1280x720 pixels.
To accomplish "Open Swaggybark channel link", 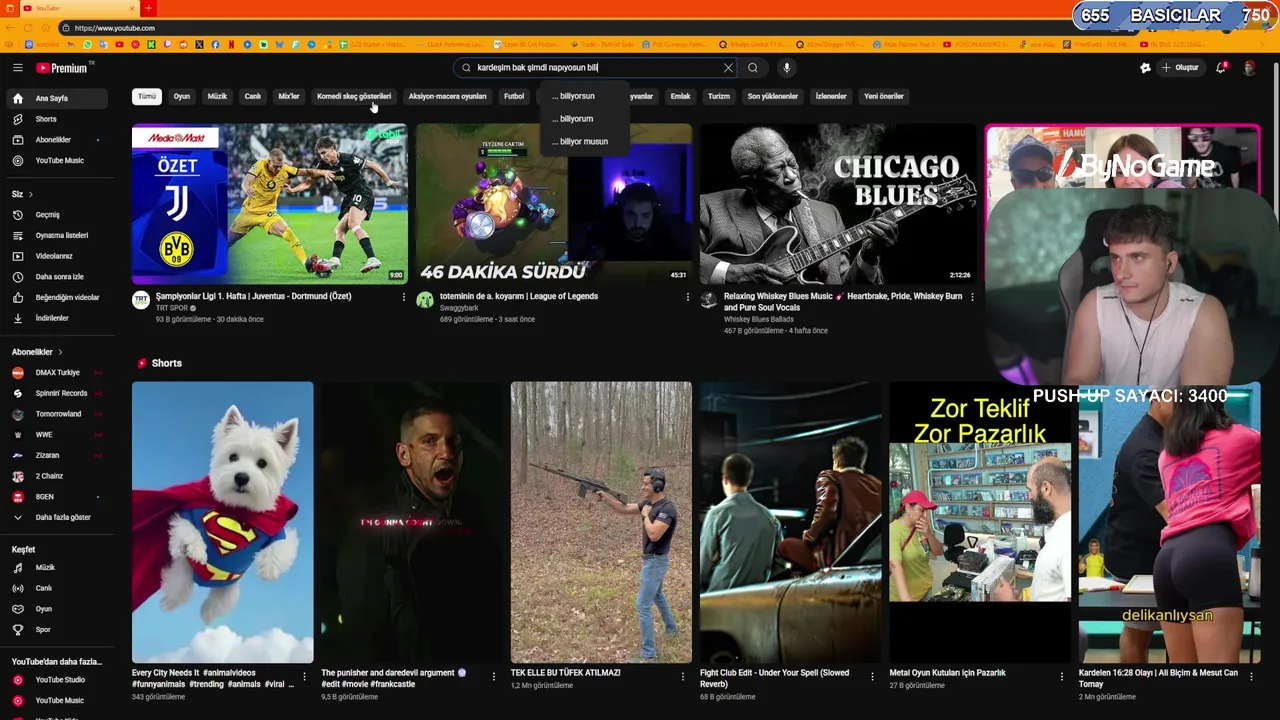I will [459, 308].
